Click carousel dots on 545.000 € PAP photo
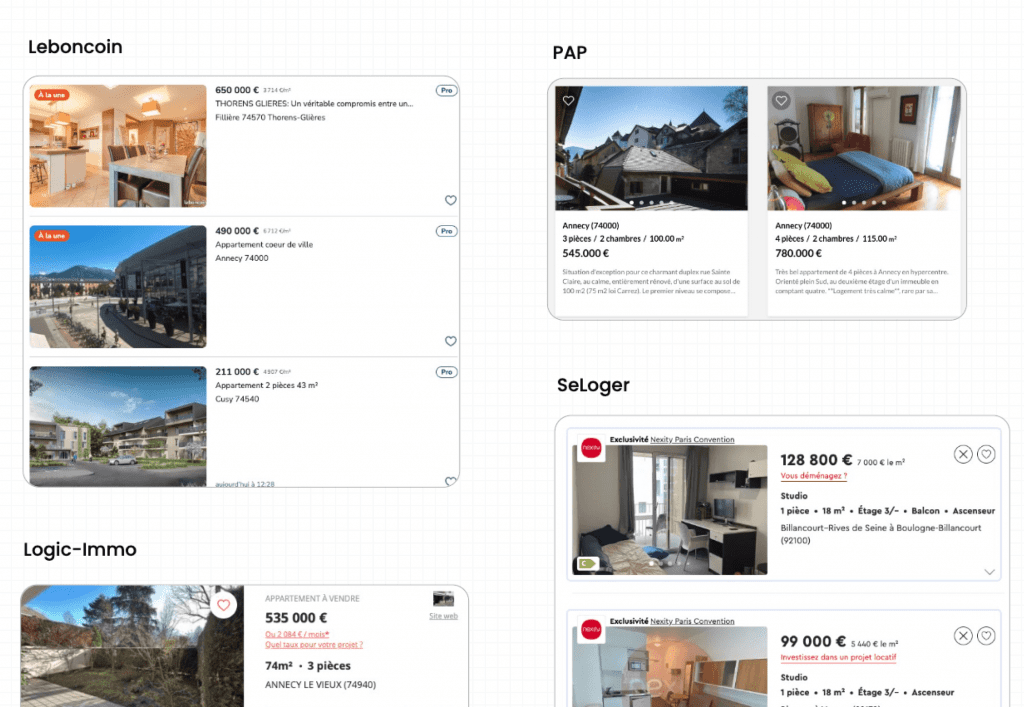1024x707 pixels. tap(651, 203)
